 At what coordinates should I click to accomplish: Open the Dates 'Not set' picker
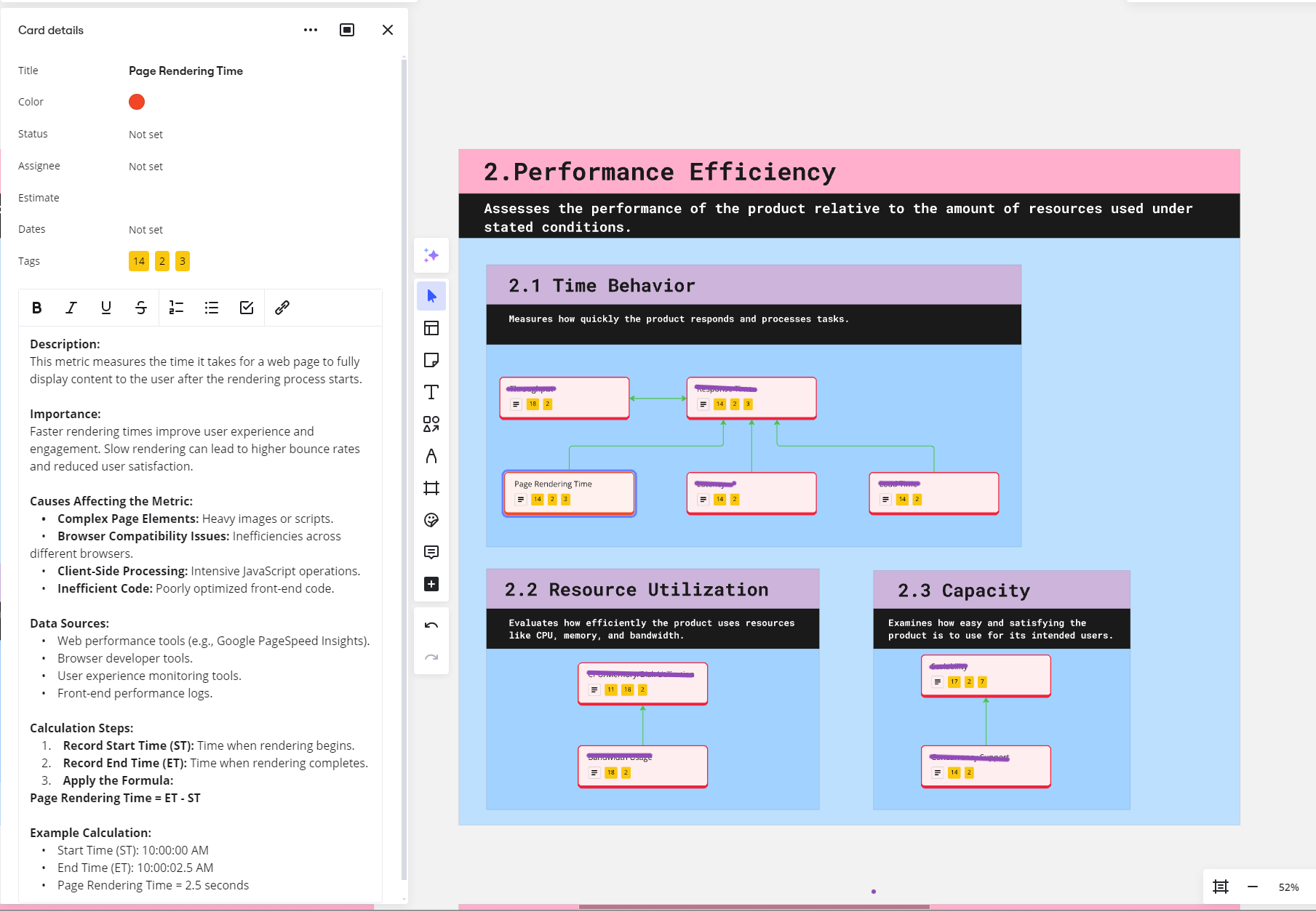tap(145, 229)
